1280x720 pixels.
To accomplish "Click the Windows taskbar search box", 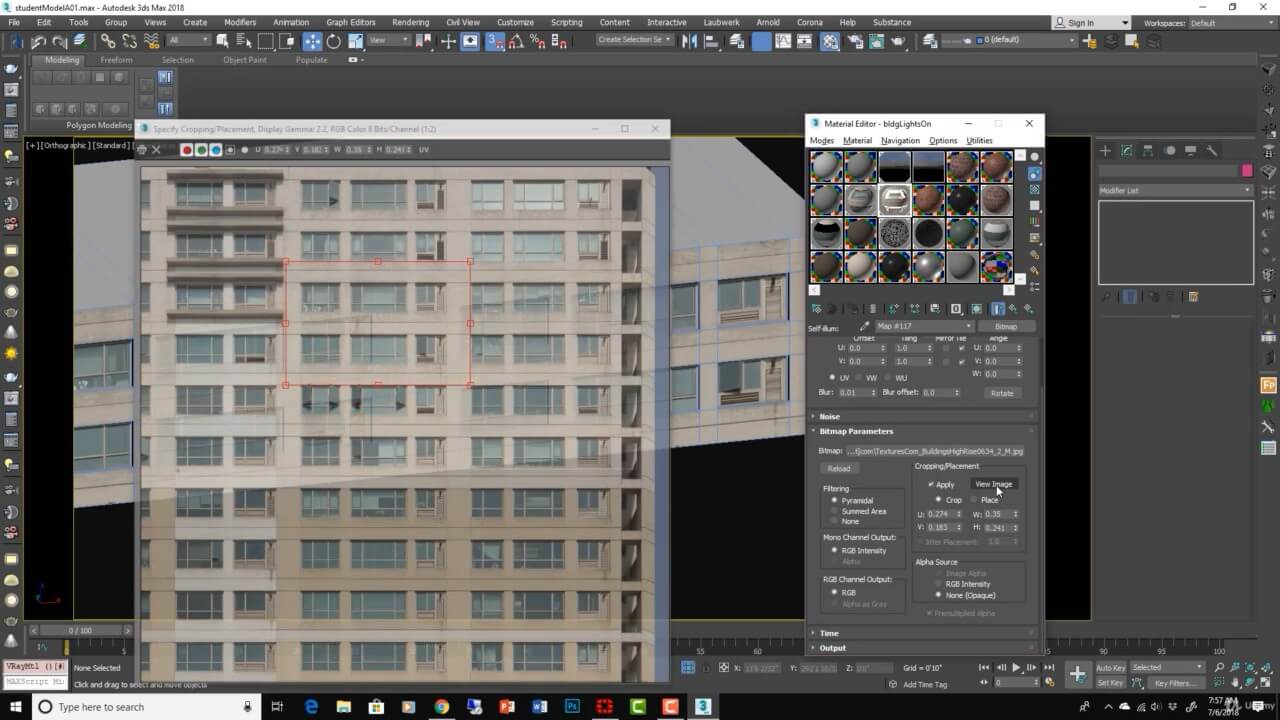I will pyautogui.click(x=144, y=707).
